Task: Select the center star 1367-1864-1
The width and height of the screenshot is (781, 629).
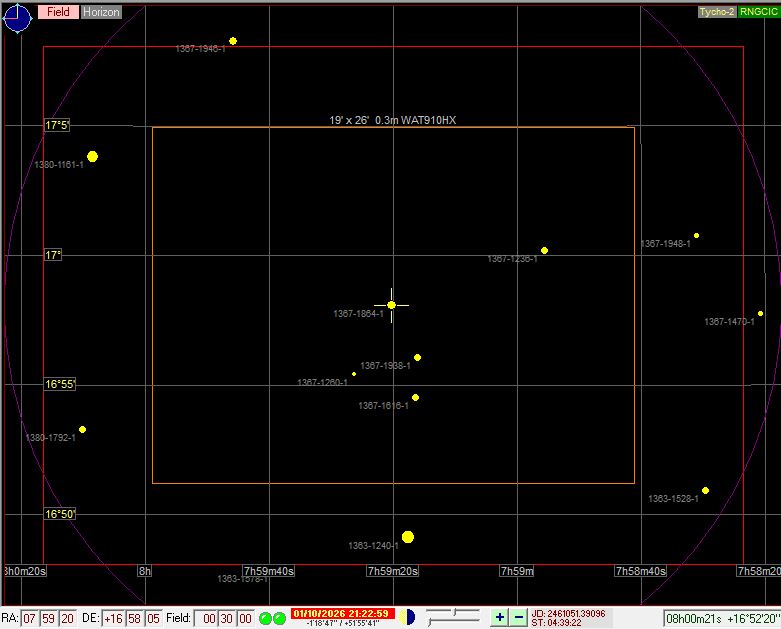Action: [392, 305]
